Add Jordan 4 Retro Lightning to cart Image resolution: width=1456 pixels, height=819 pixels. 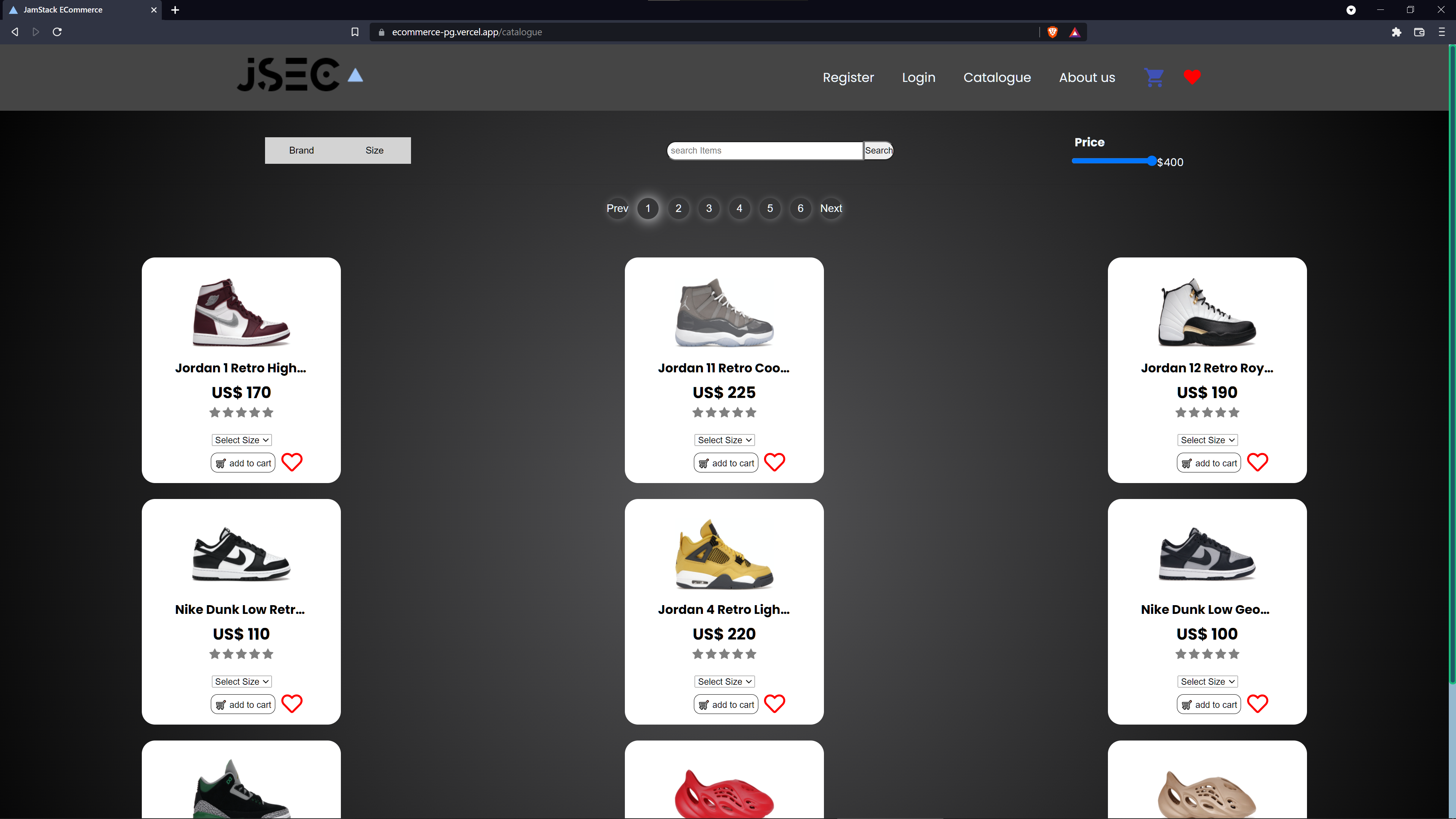tap(726, 704)
